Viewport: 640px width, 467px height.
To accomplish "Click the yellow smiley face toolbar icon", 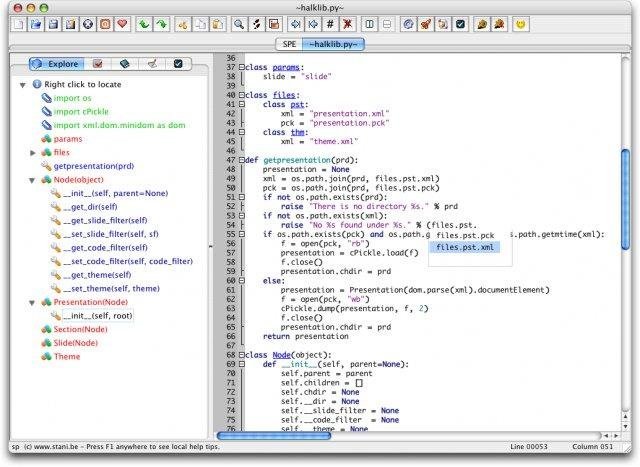I will pos(519,23).
